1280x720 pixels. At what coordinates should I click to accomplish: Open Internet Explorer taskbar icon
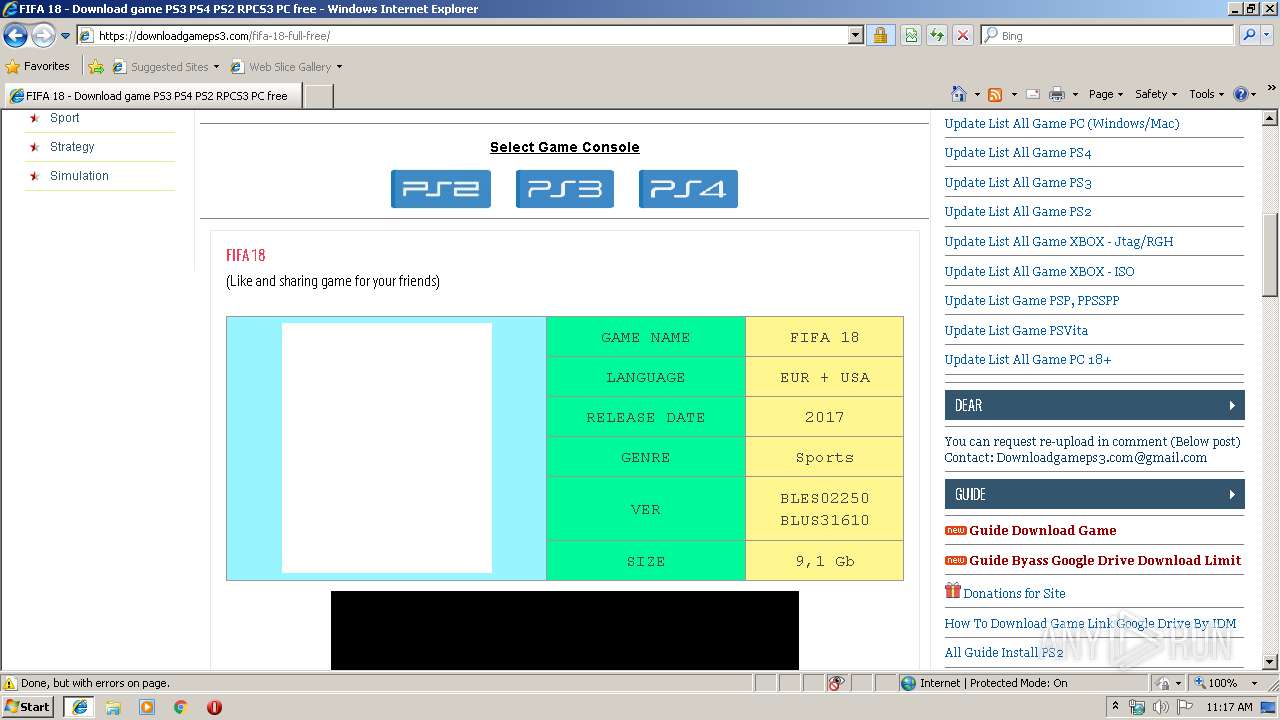coord(79,707)
